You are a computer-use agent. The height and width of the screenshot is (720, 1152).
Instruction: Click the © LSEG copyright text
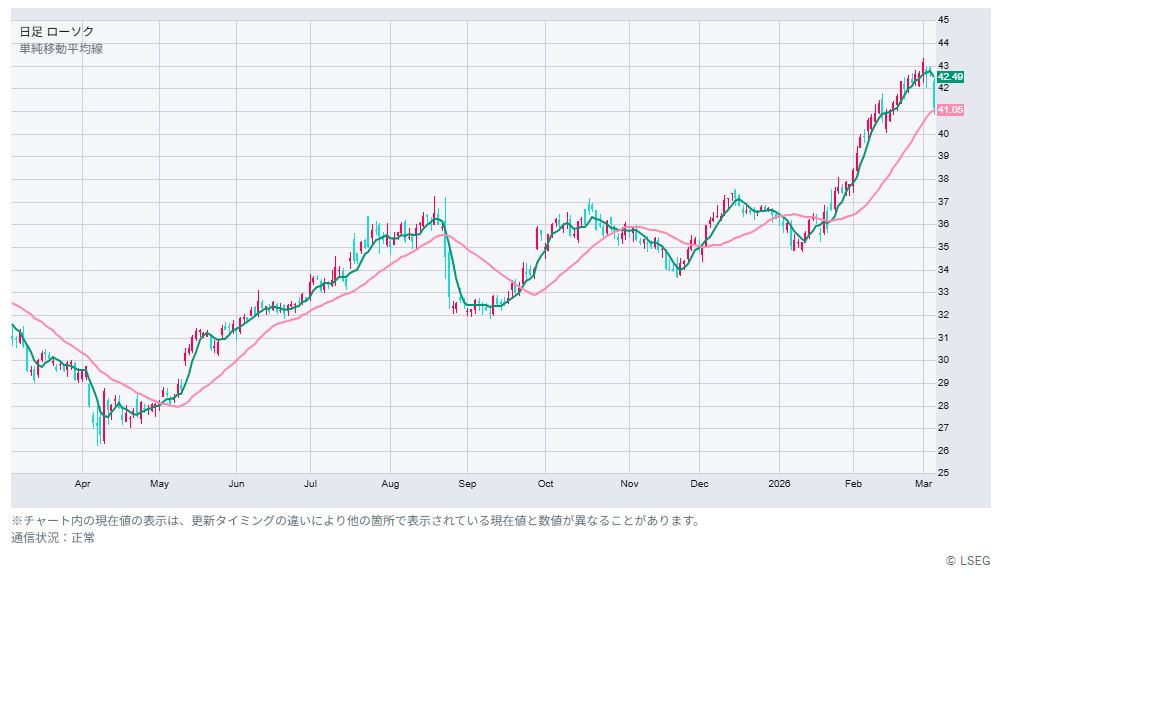coord(967,561)
